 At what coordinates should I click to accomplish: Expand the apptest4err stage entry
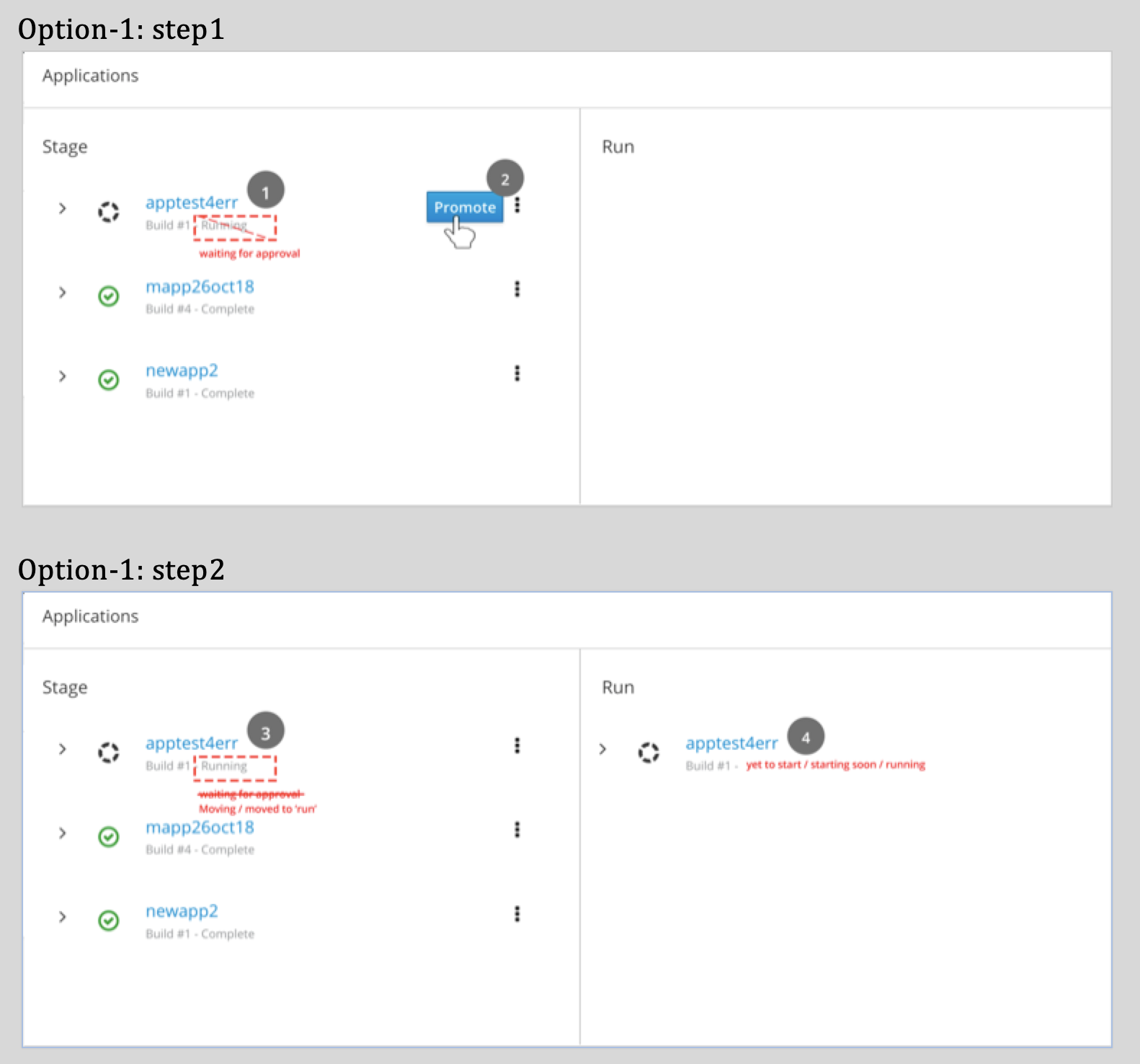pyautogui.click(x=62, y=209)
